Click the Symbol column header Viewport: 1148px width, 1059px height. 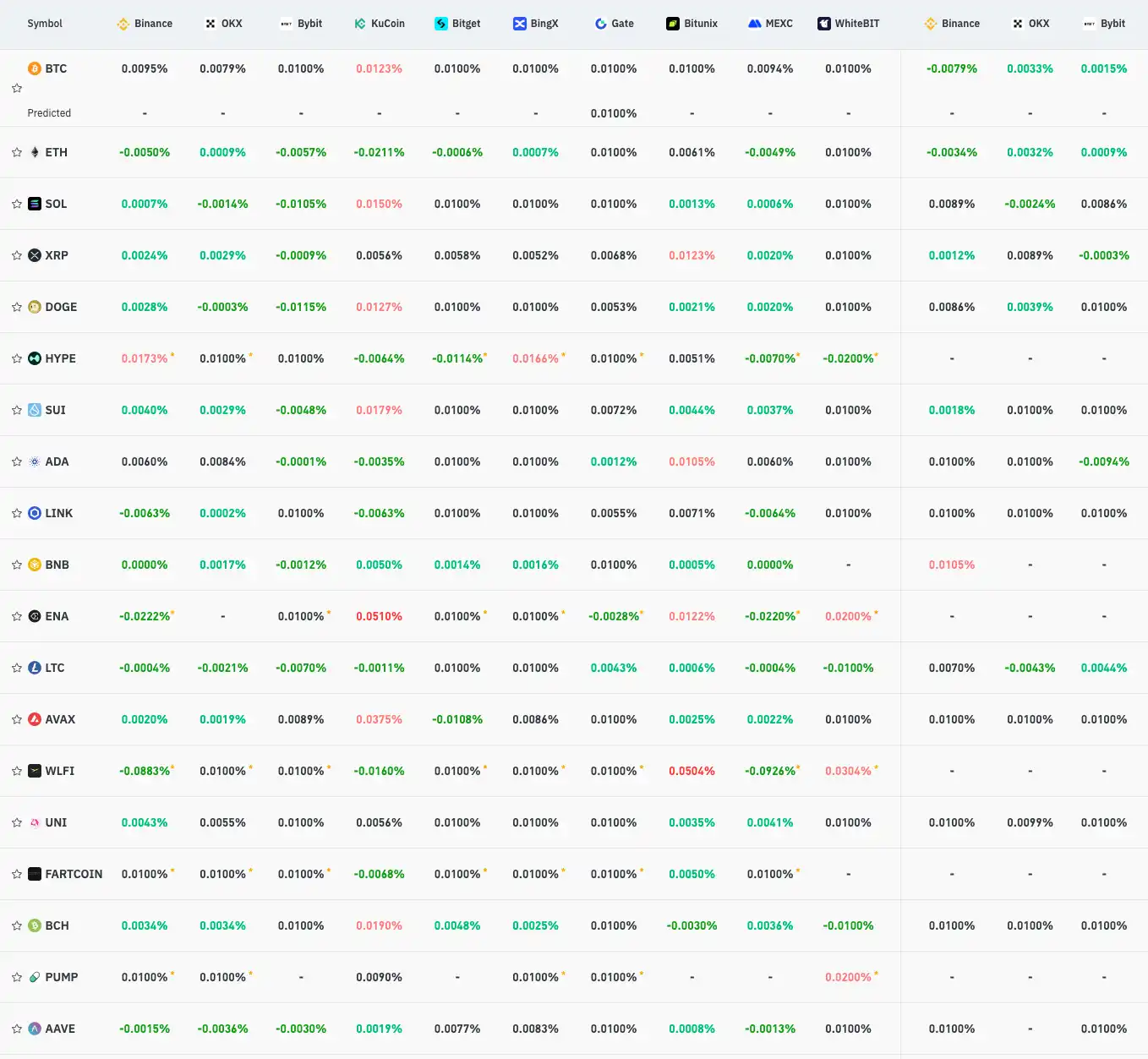point(45,24)
